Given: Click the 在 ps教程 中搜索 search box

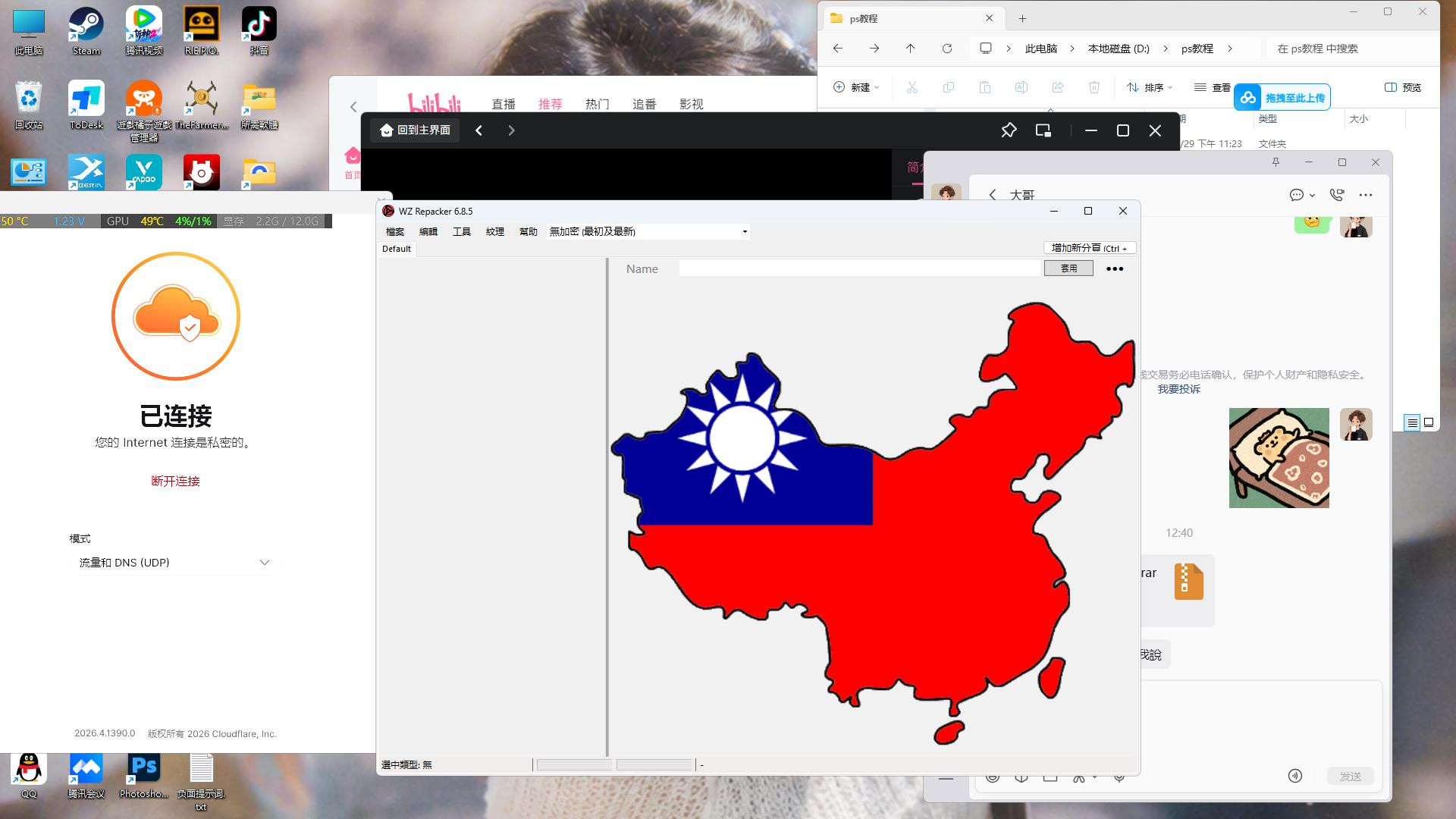Looking at the screenshot, I should click(1354, 49).
